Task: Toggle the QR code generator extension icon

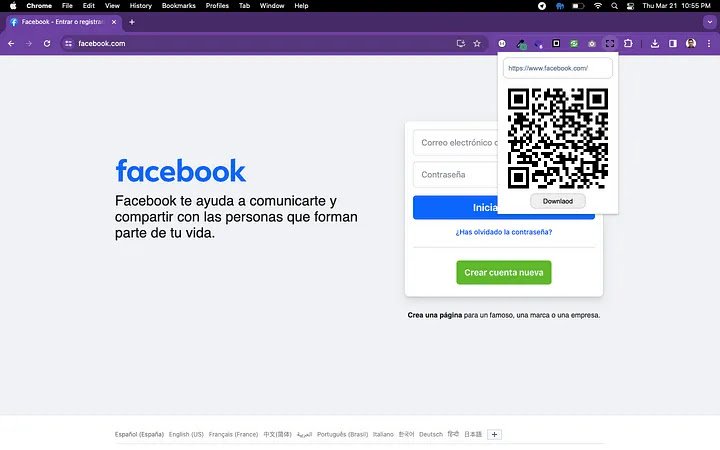Action: (610, 44)
